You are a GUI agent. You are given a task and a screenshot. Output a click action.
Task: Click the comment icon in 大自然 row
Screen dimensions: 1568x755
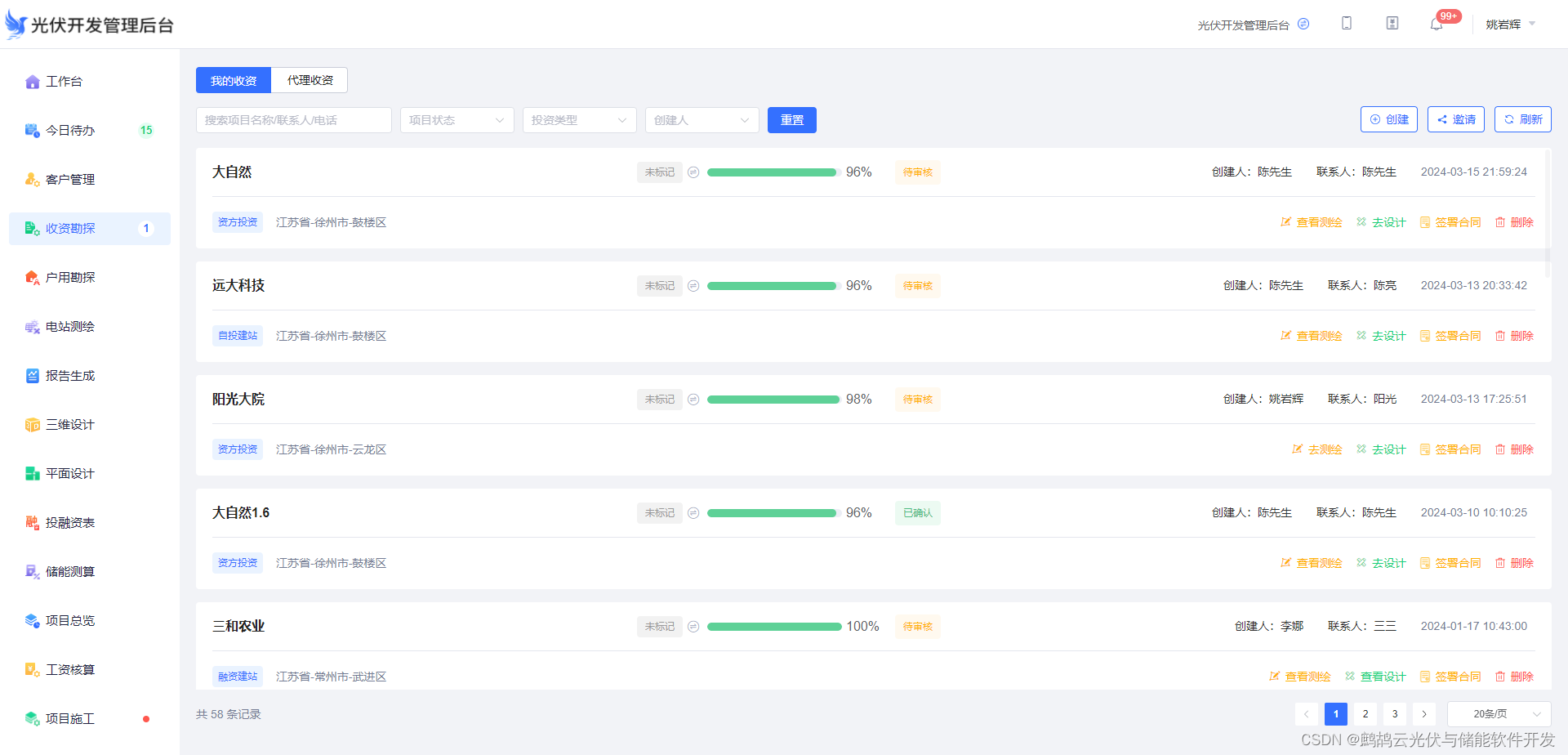[693, 172]
